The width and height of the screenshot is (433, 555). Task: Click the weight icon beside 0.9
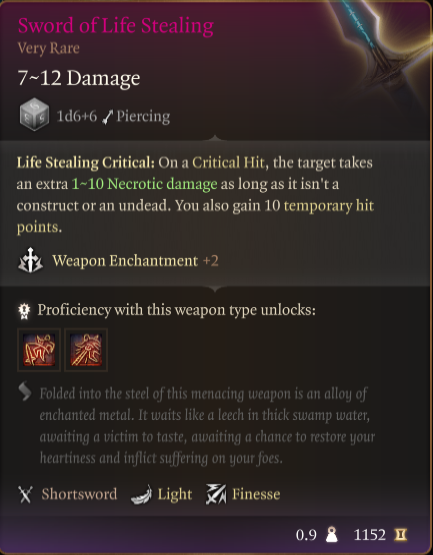coord(331,534)
